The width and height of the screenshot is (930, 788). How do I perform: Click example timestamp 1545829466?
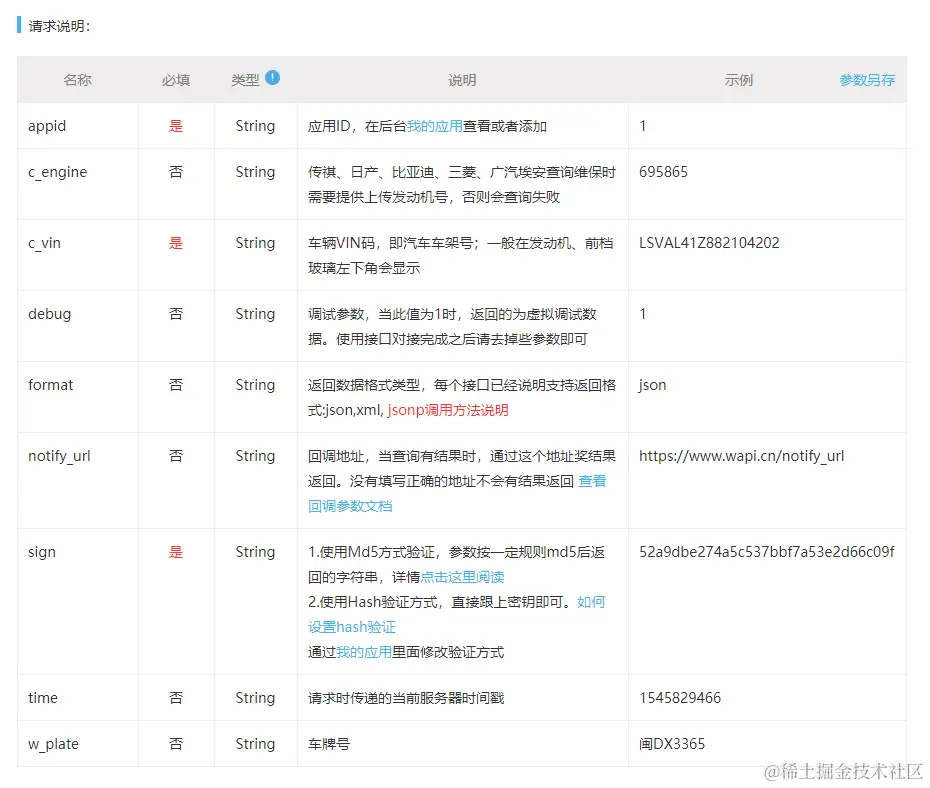point(680,698)
